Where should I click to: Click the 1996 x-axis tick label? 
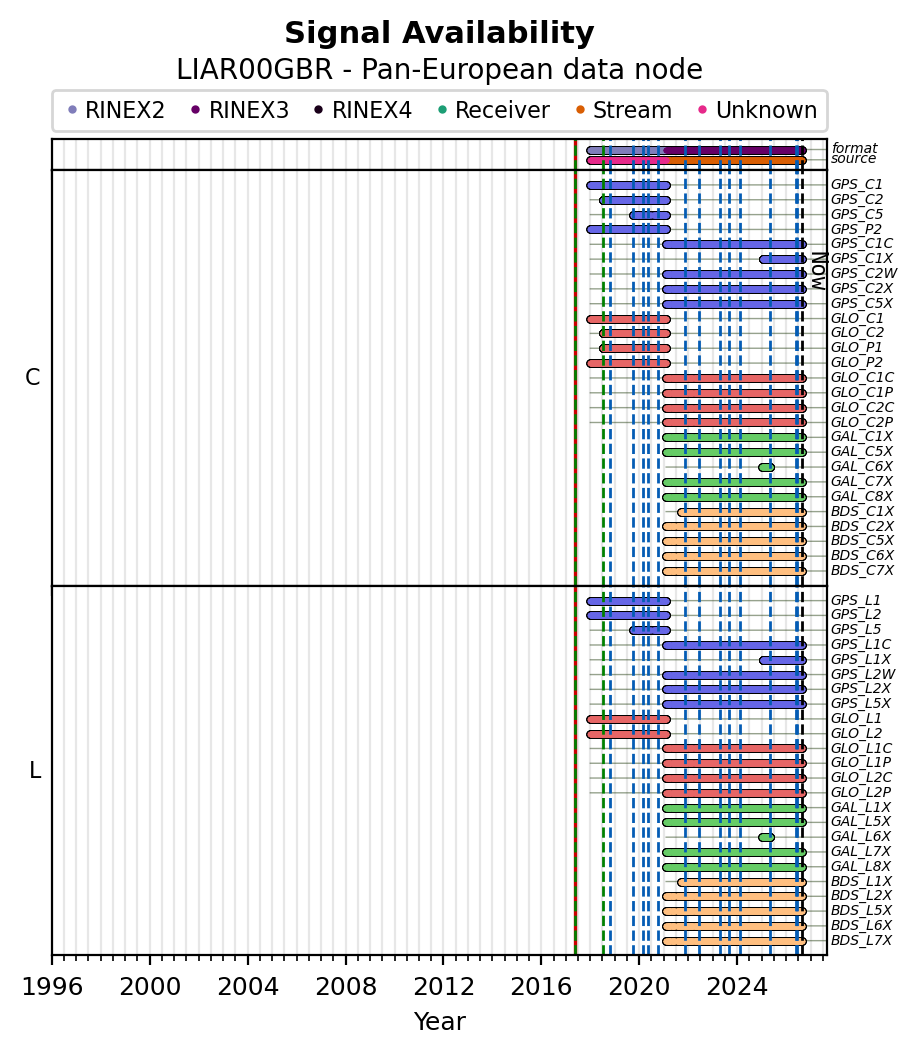tap(52, 987)
